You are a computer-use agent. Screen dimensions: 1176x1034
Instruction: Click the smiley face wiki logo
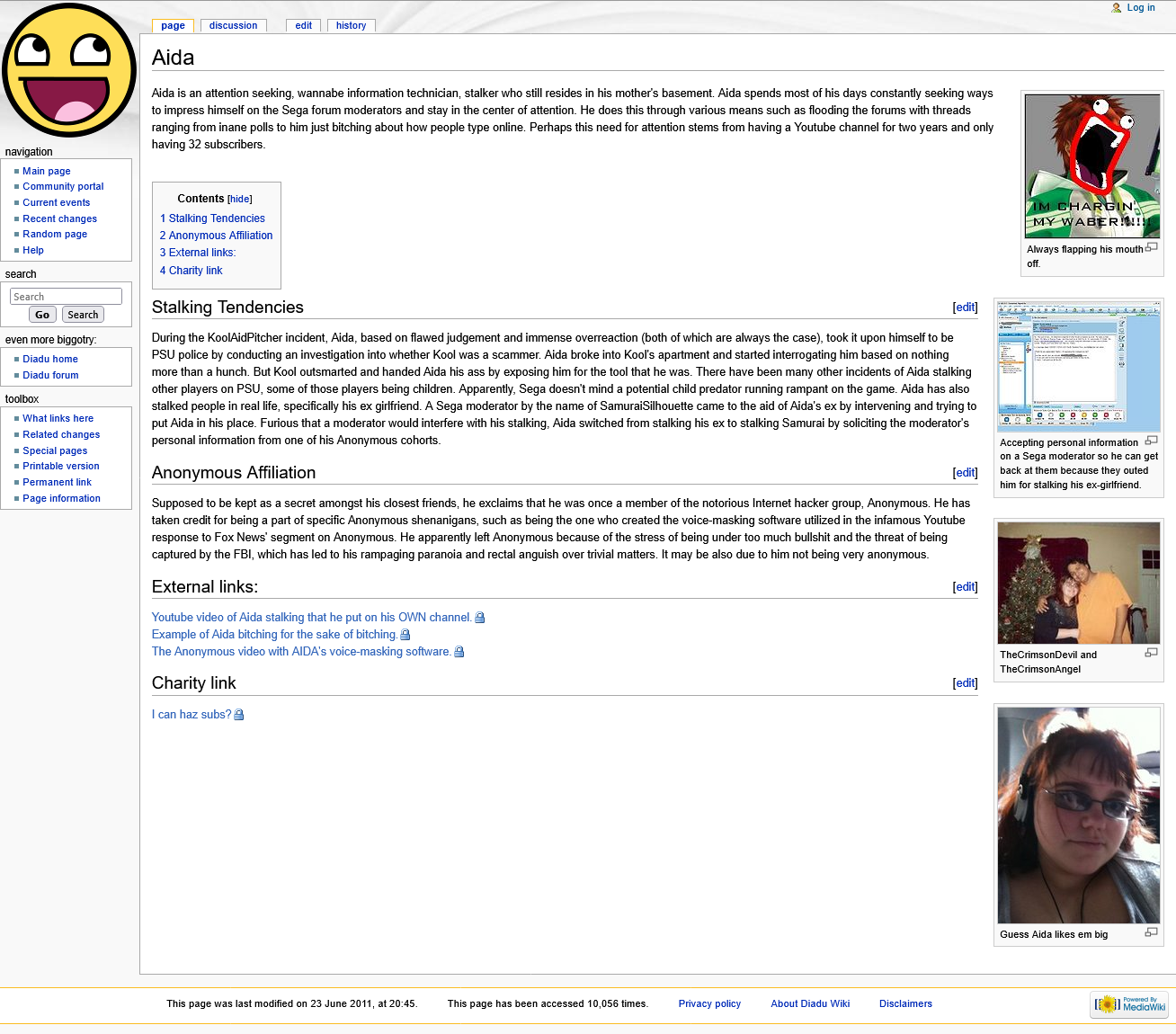click(69, 70)
